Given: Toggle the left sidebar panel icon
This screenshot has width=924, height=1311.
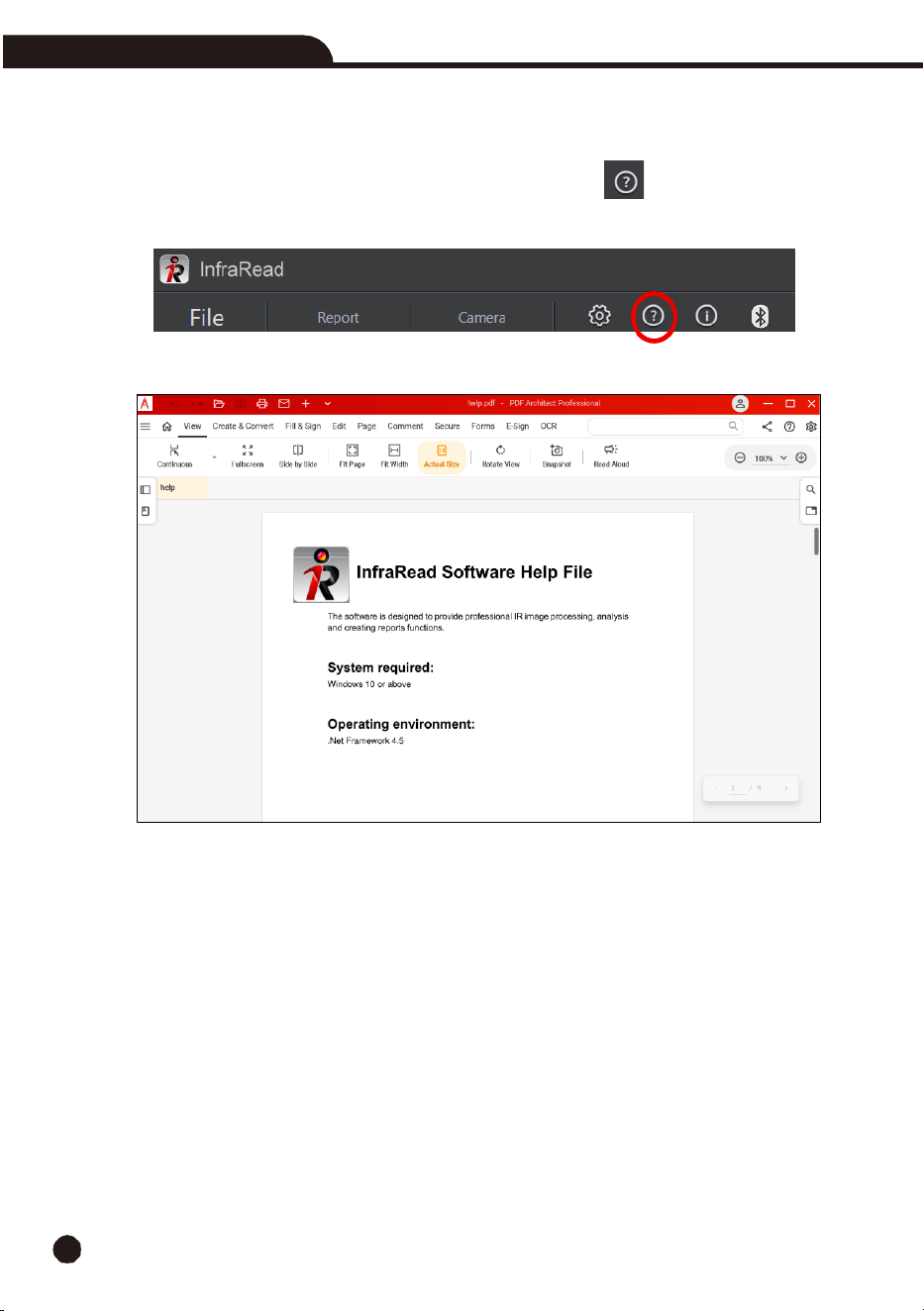Looking at the screenshot, I should pos(146,489).
